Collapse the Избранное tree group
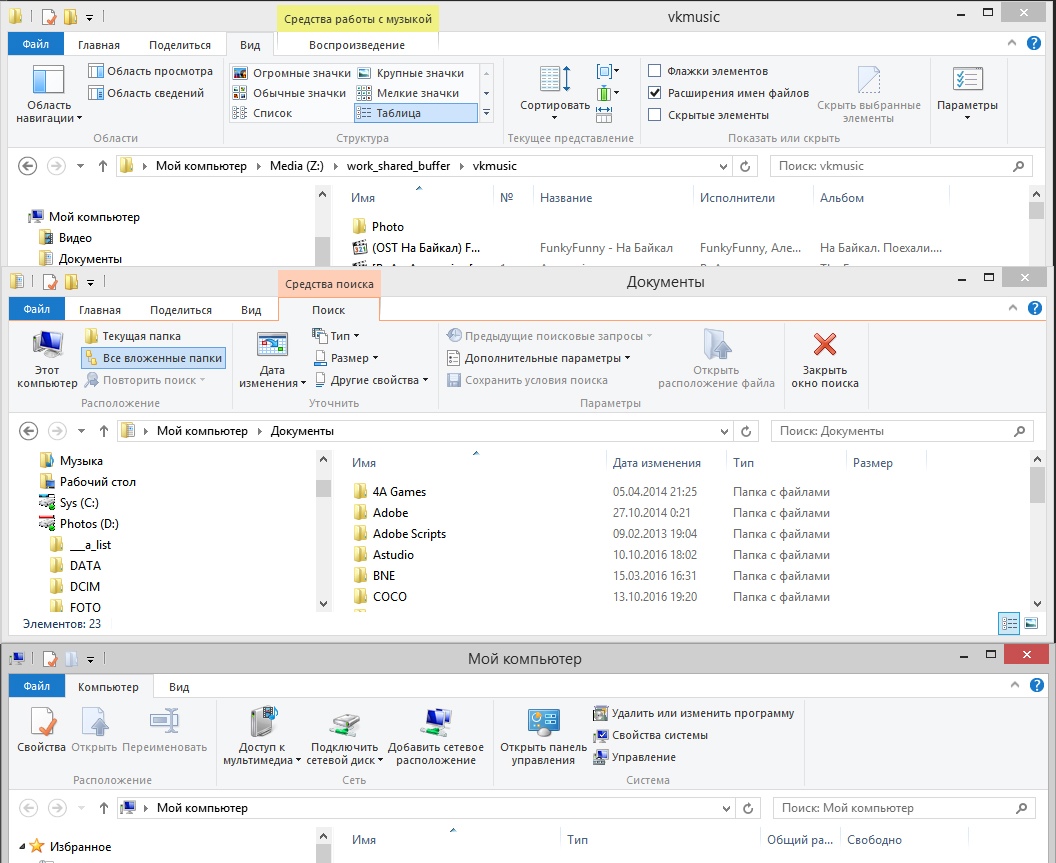The image size is (1056, 863). 22,847
